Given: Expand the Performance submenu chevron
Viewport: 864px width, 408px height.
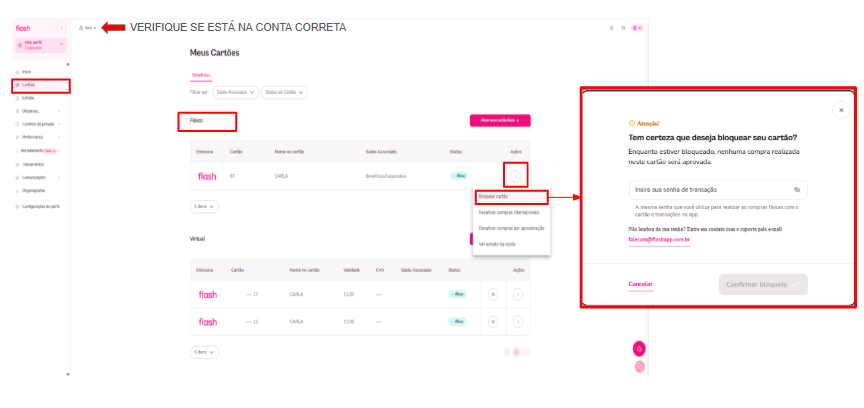Looking at the screenshot, I should (x=59, y=137).
